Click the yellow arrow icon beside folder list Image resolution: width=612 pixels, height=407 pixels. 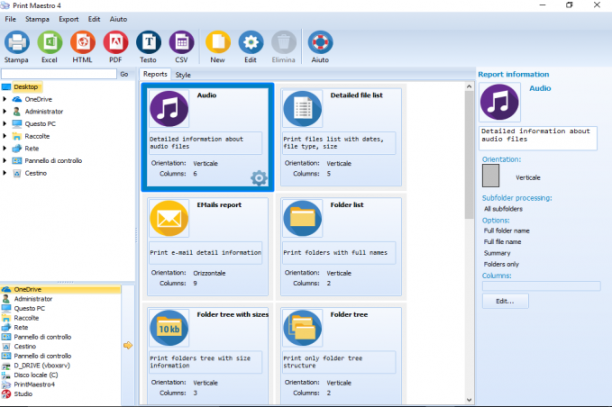(x=128, y=345)
